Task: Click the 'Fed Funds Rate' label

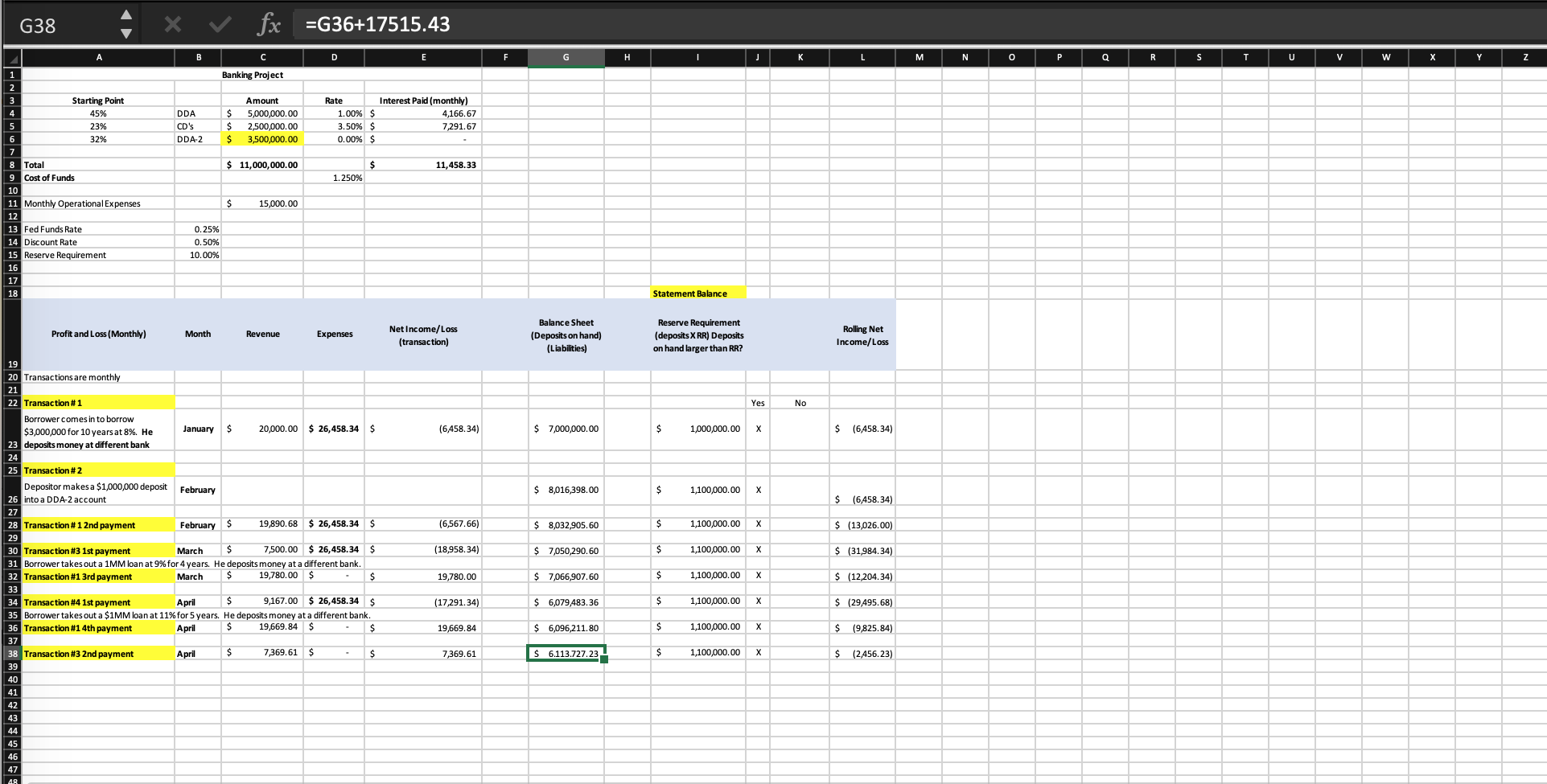Action: (53, 229)
